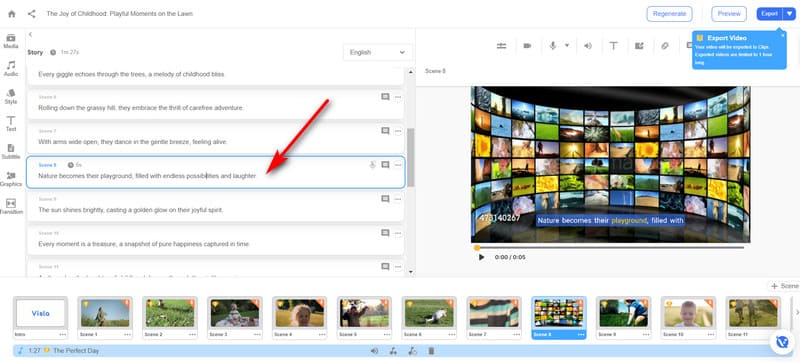Open the Export dropdown arrow
This screenshot has height=362, width=800.
point(789,14)
